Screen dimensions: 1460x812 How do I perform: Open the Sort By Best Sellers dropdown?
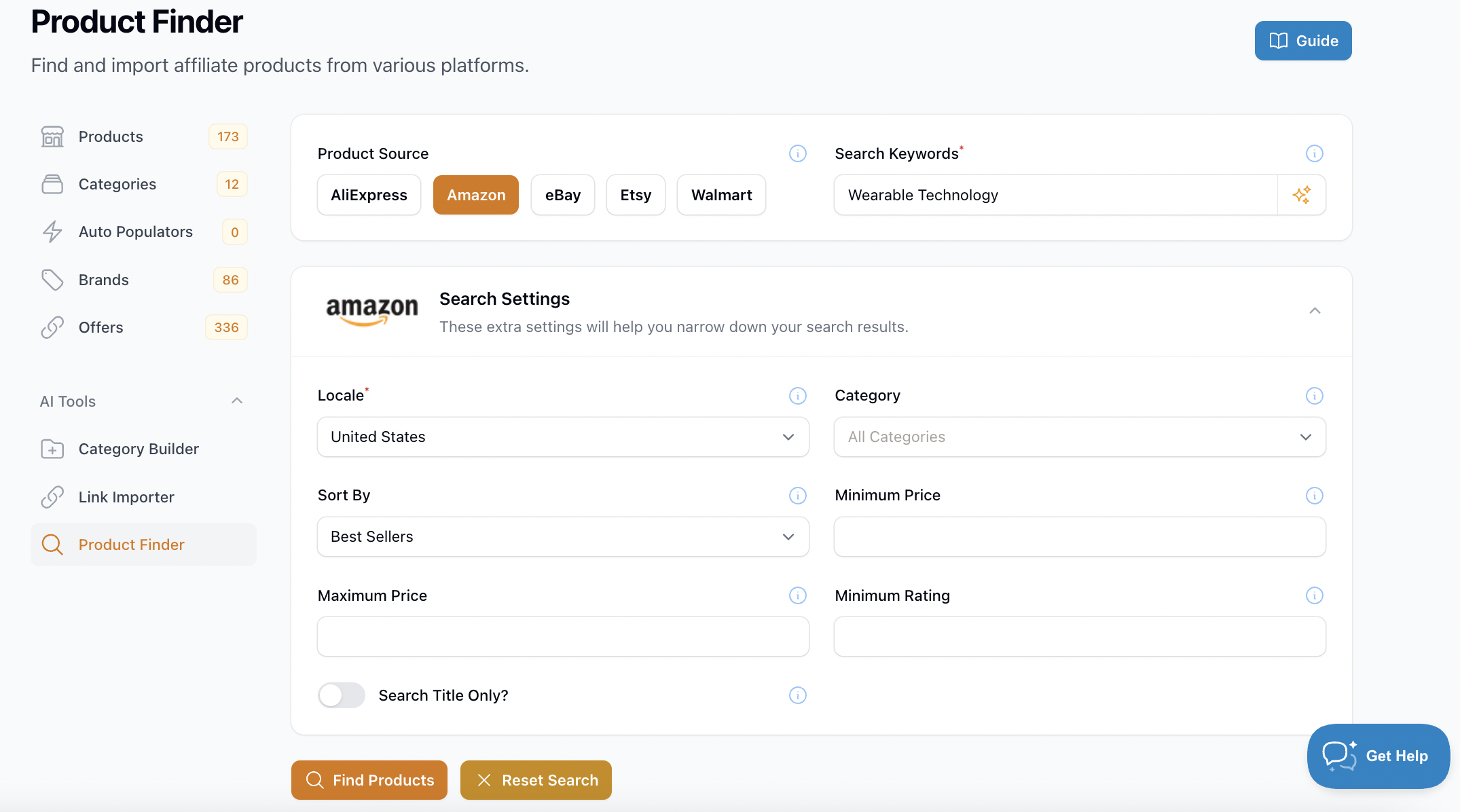click(x=562, y=536)
